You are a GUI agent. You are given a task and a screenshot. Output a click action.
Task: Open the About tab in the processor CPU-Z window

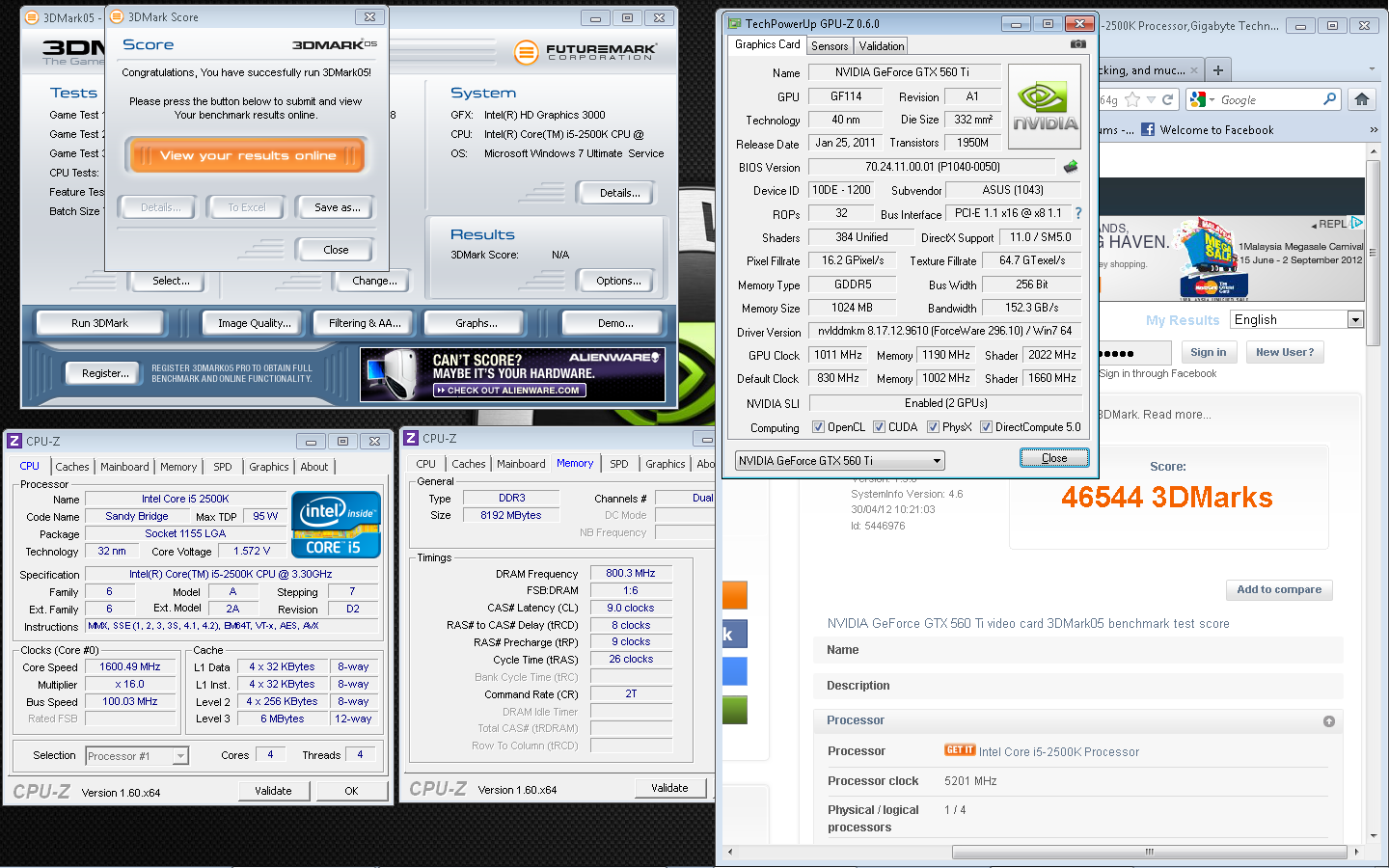click(314, 467)
